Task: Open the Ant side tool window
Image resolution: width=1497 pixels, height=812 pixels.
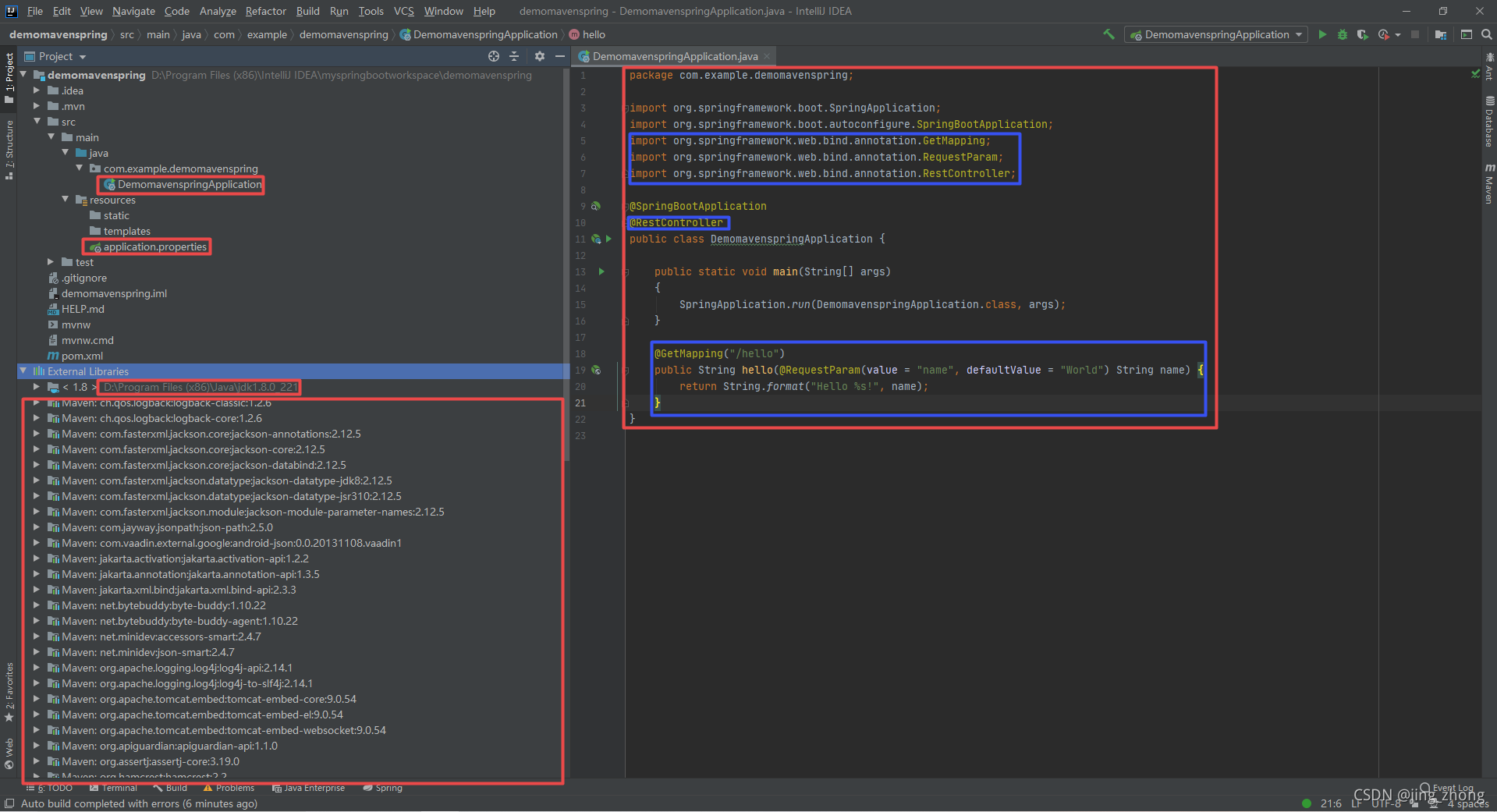Action: point(1489,66)
